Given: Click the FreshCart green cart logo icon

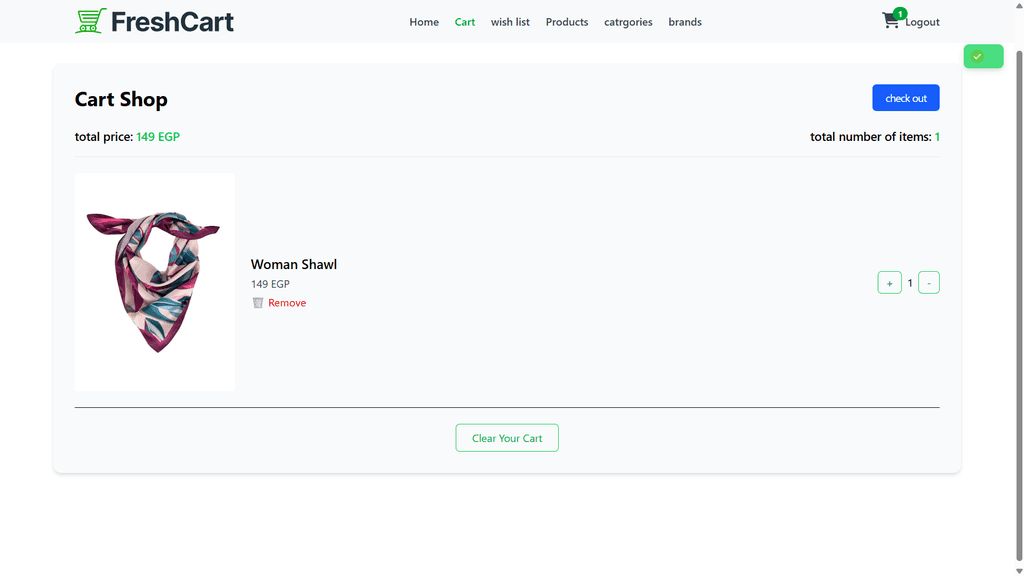Looking at the screenshot, I should click(x=91, y=21).
